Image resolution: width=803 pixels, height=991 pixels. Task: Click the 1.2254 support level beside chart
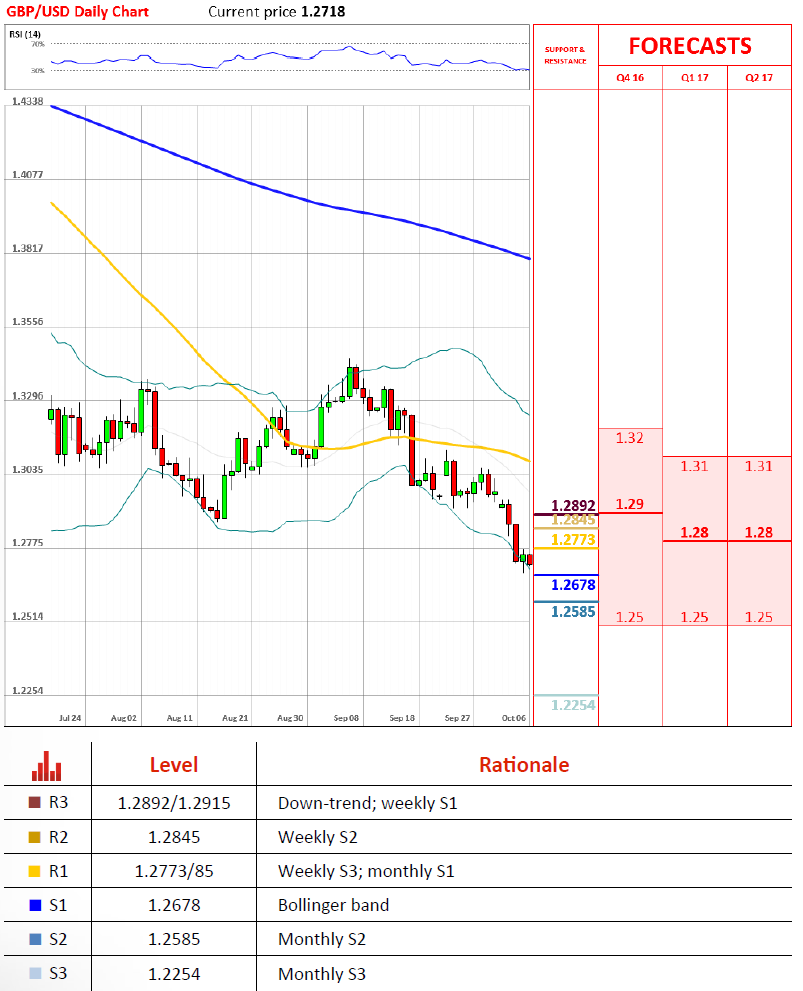click(x=573, y=705)
